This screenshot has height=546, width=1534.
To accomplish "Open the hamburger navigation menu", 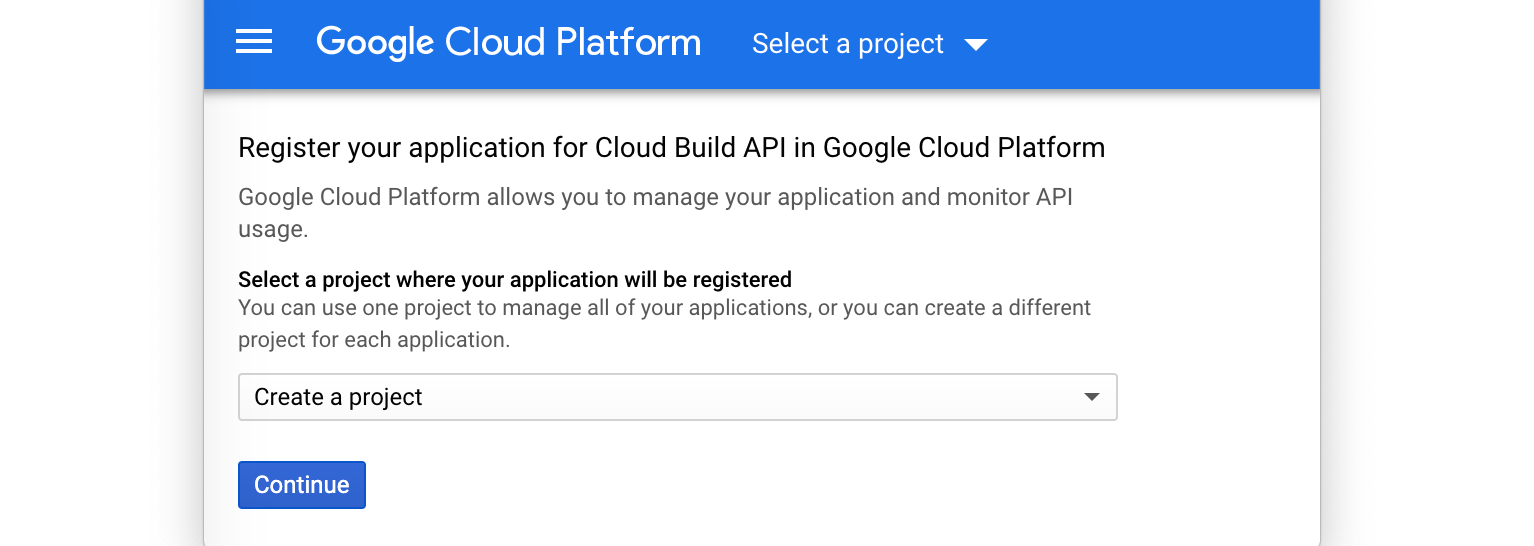I will [254, 42].
